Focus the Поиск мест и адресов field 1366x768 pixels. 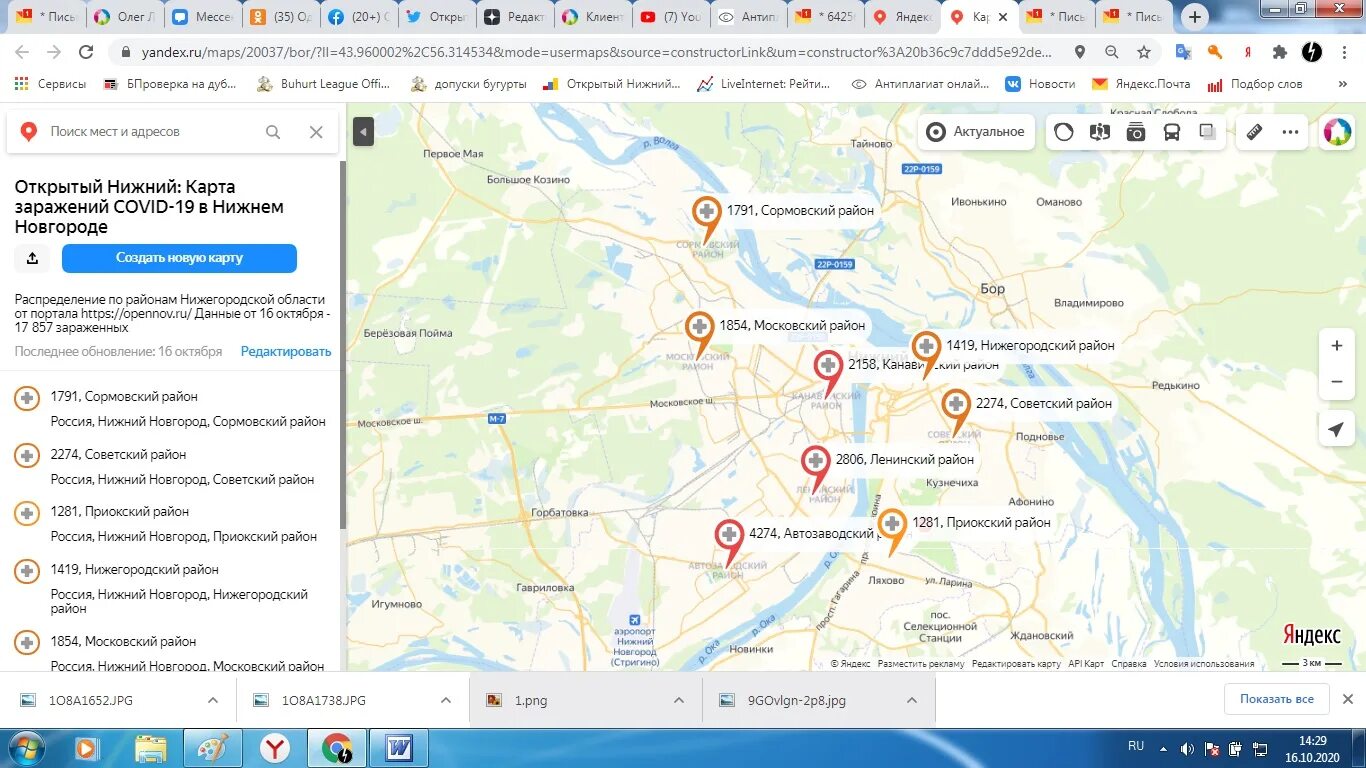tap(150, 132)
